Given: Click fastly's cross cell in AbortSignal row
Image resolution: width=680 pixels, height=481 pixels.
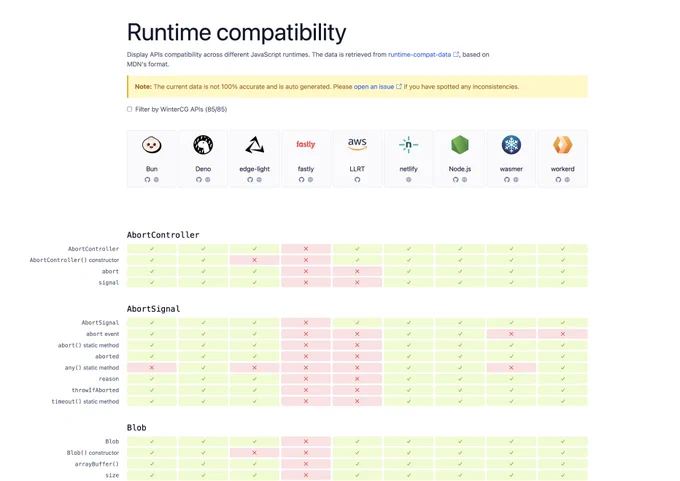Looking at the screenshot, I should pos(306,323).
